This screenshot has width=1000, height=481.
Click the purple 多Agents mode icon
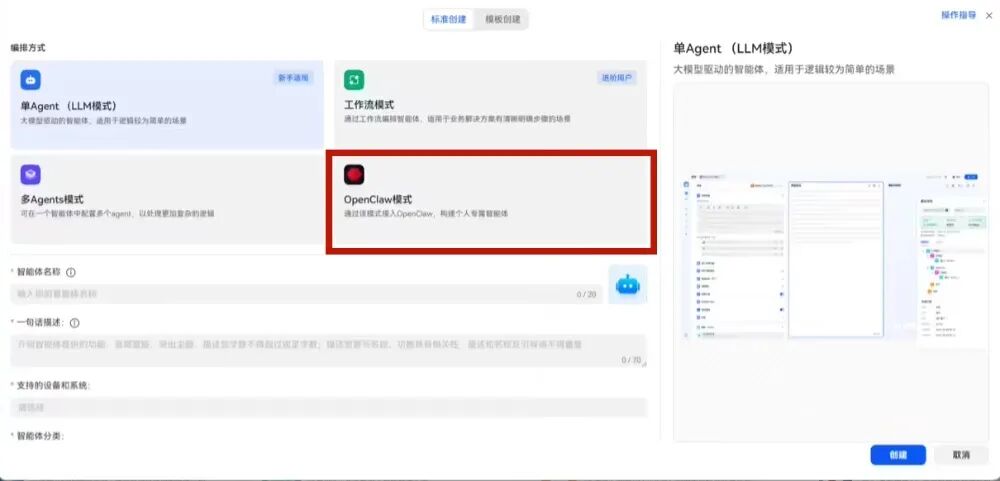point(31,174)
